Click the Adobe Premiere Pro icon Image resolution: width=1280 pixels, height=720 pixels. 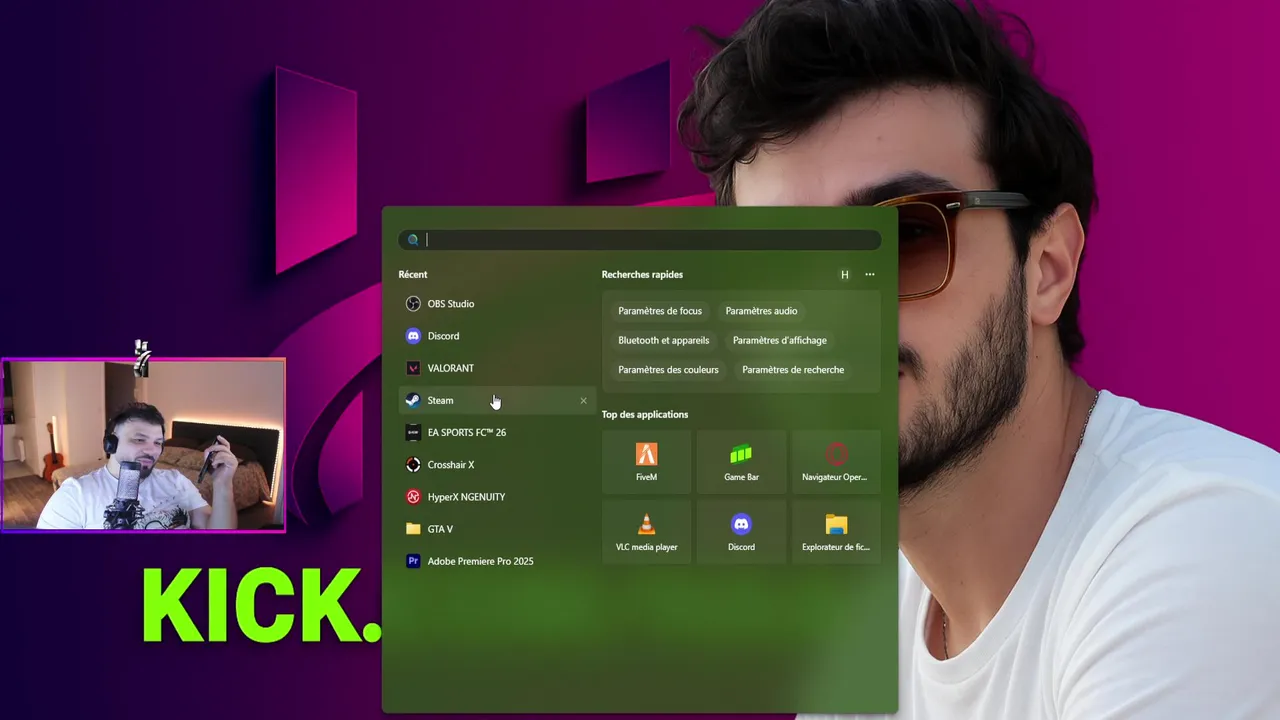point(413,561)
